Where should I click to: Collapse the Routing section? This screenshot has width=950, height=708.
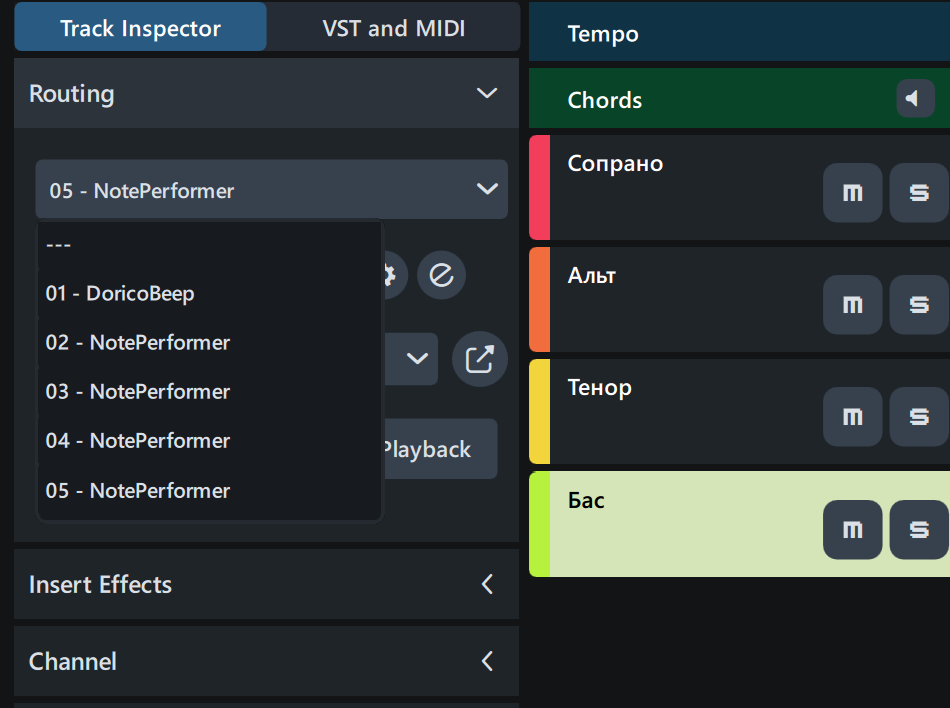pyautogui.click(x=487, y=94)
